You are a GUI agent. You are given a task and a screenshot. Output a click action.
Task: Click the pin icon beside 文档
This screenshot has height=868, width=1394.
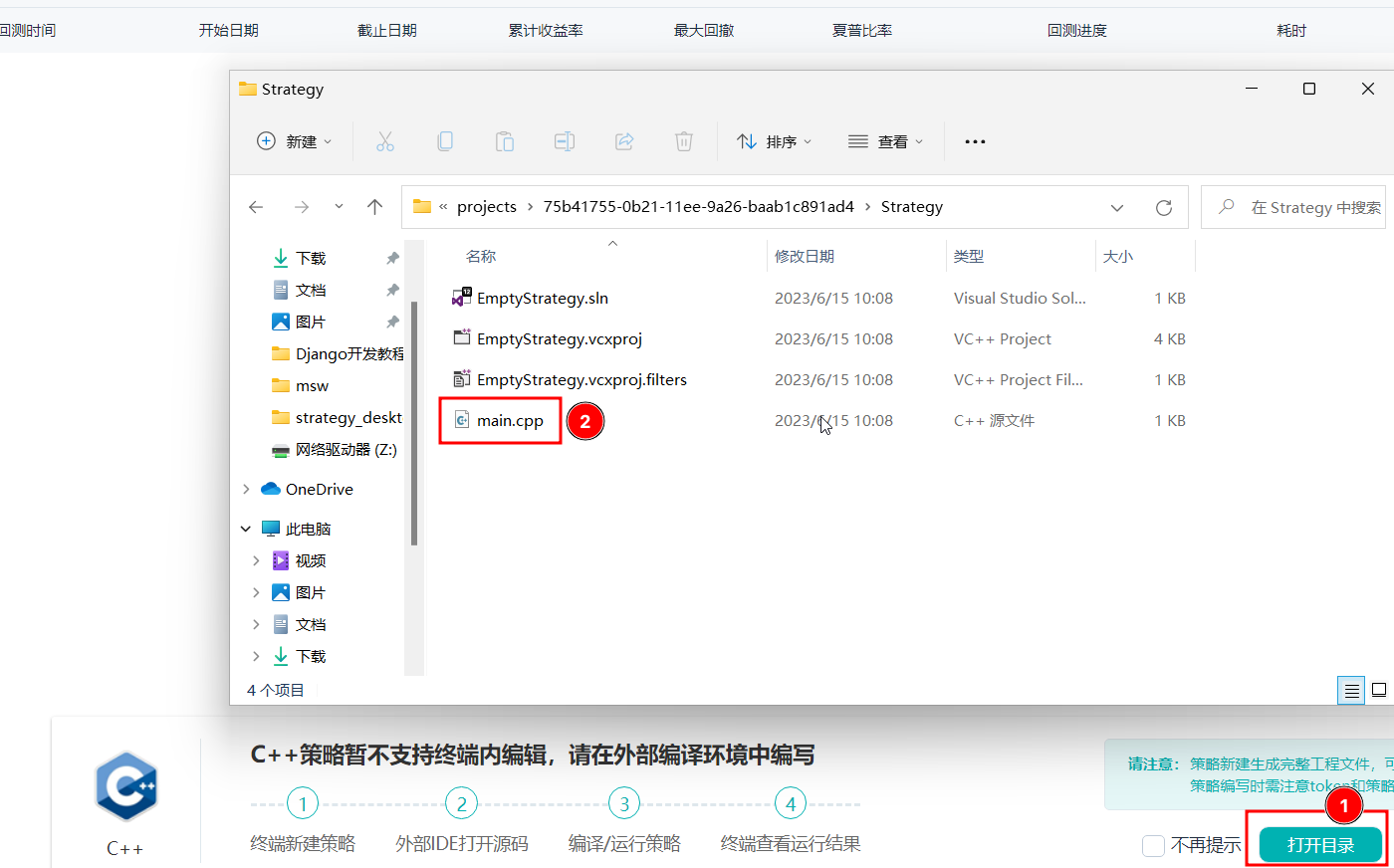point(392,290)
